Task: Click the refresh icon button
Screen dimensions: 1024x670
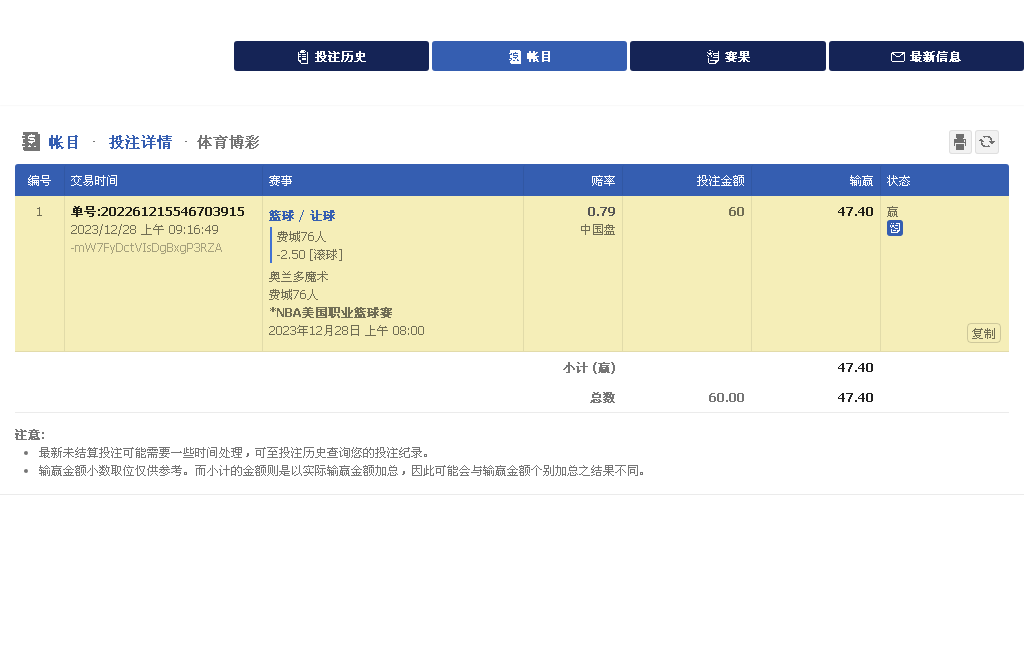Action: (987, 142)
